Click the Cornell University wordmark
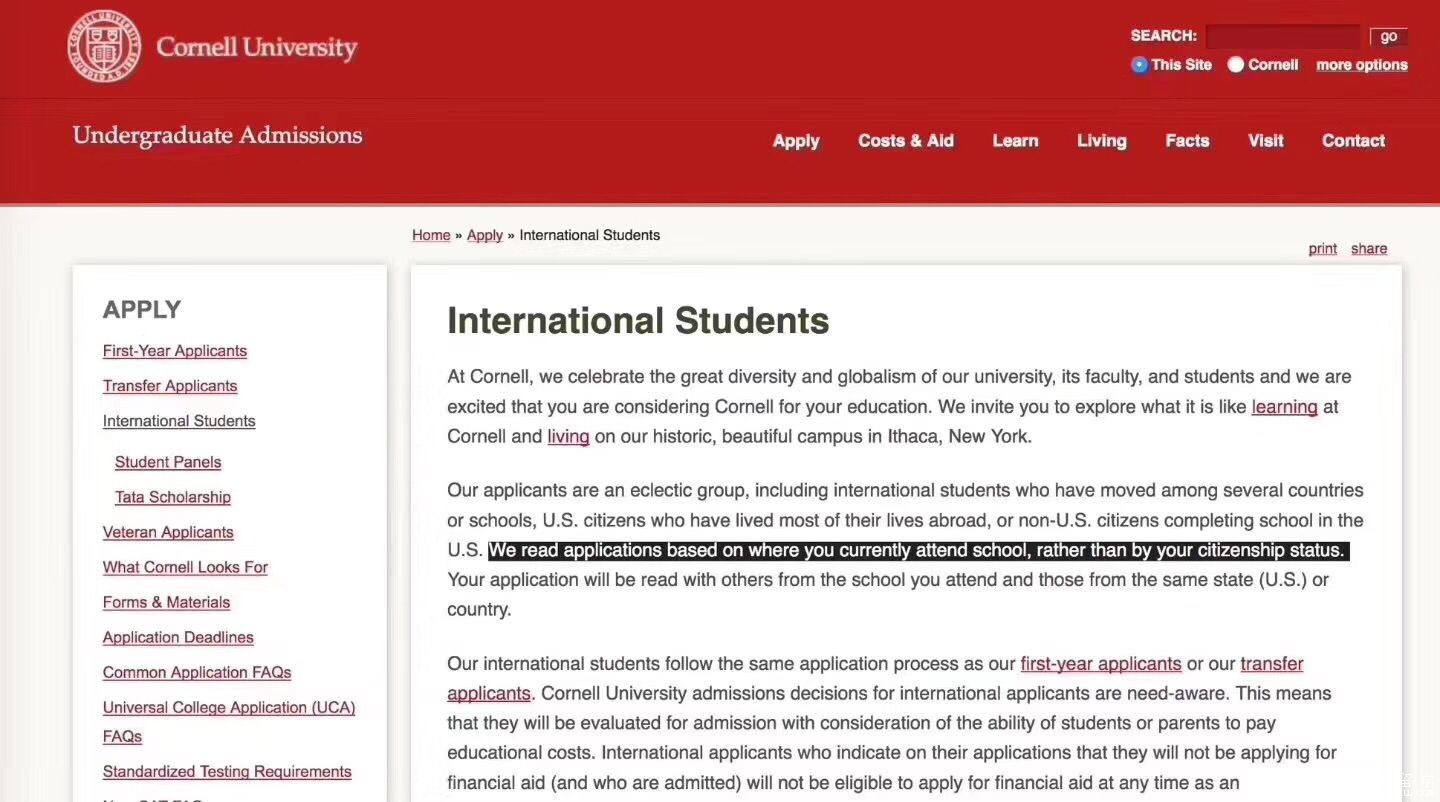 (x=256, y=47)
